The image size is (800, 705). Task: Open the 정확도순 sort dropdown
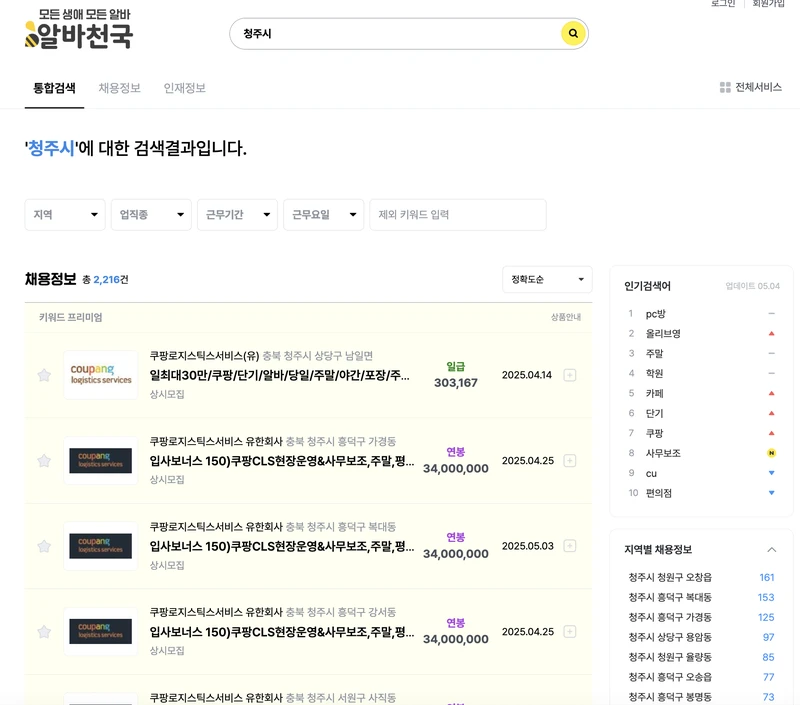[x=545, y=280]
